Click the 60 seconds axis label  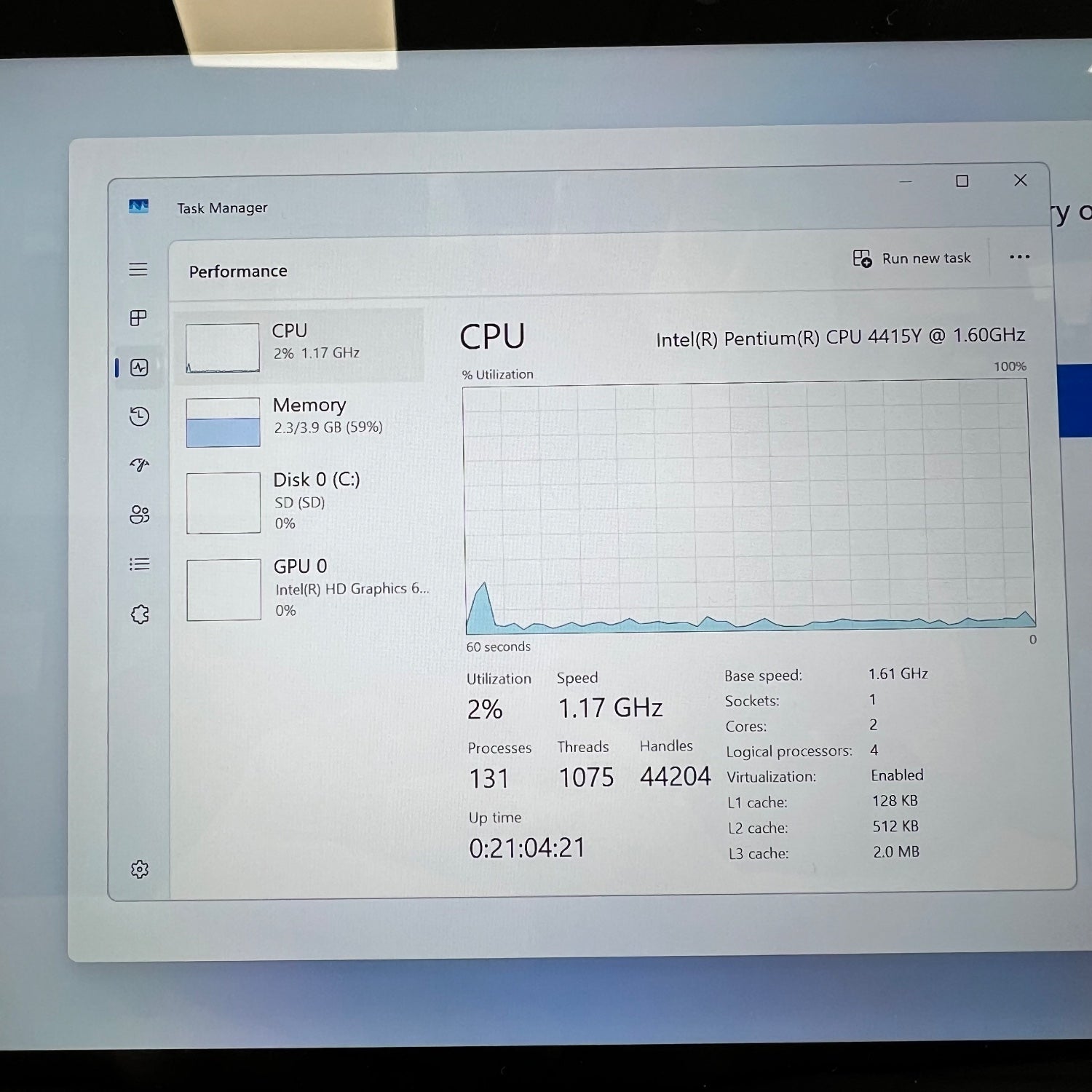coord(499,646)
